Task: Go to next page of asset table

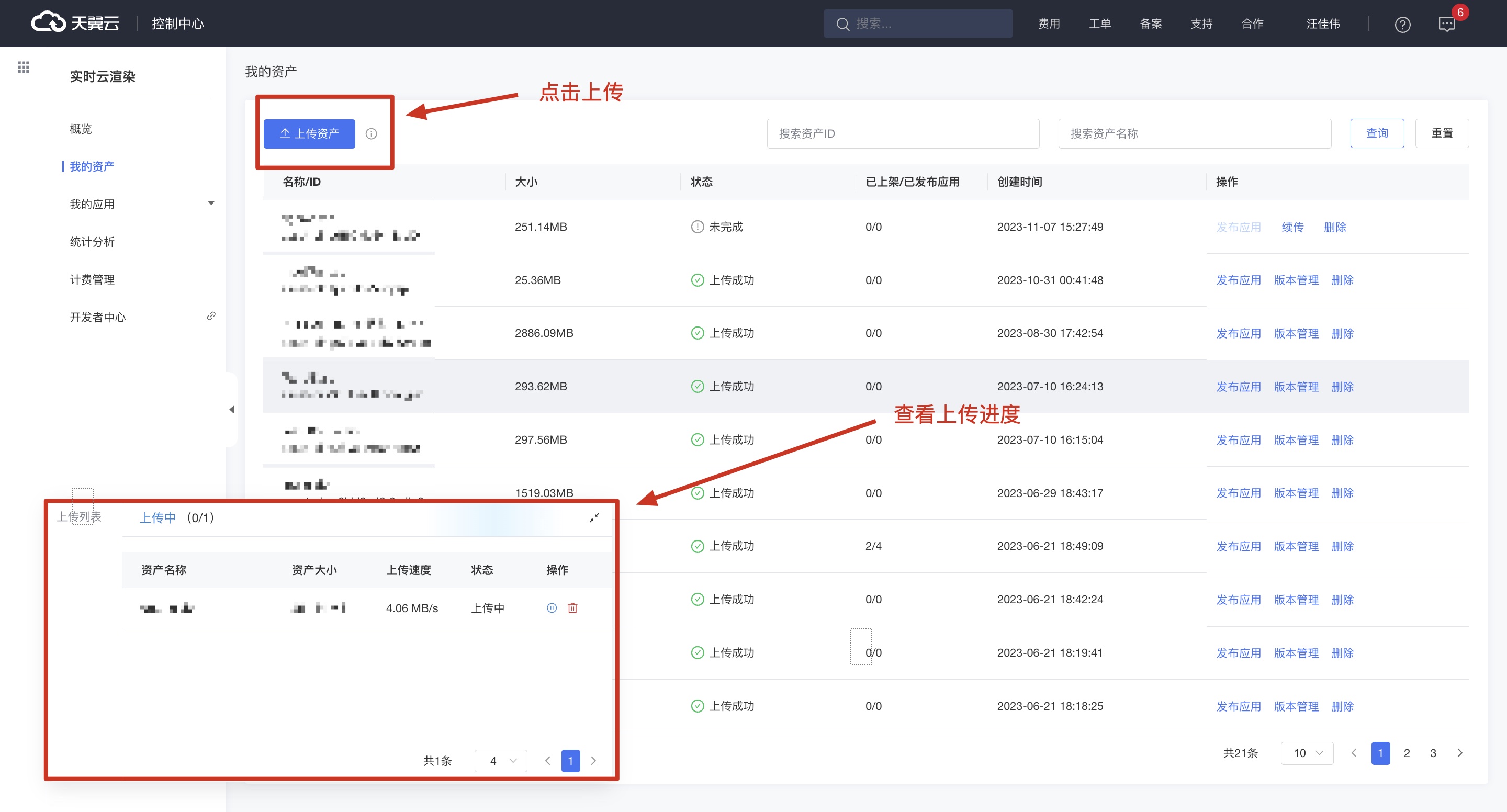Action: point(1459,753)
